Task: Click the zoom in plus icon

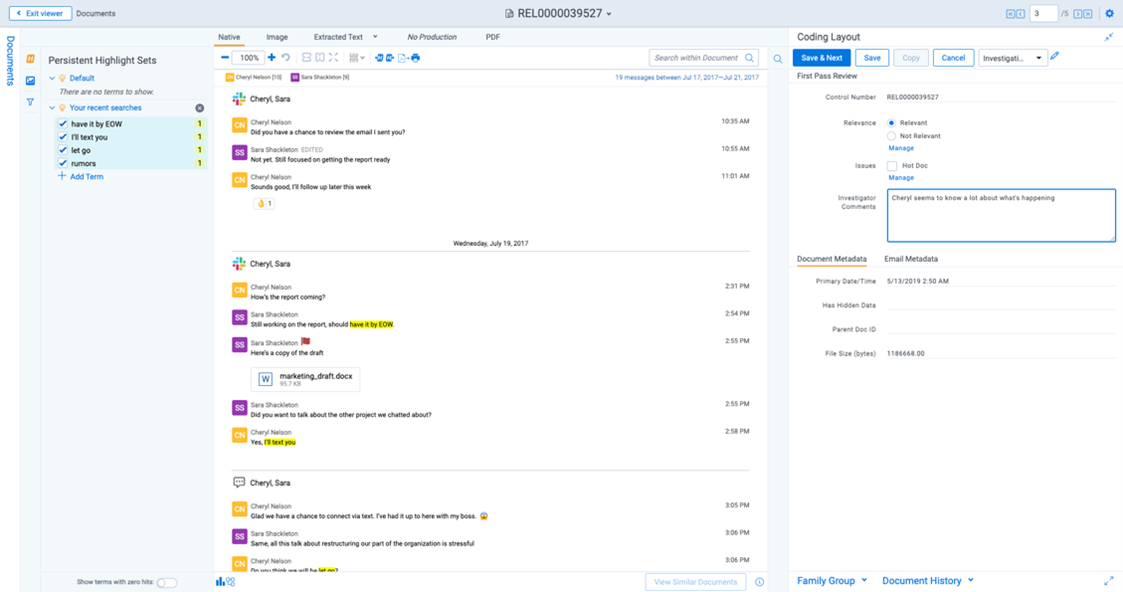Action: (272, 58)
